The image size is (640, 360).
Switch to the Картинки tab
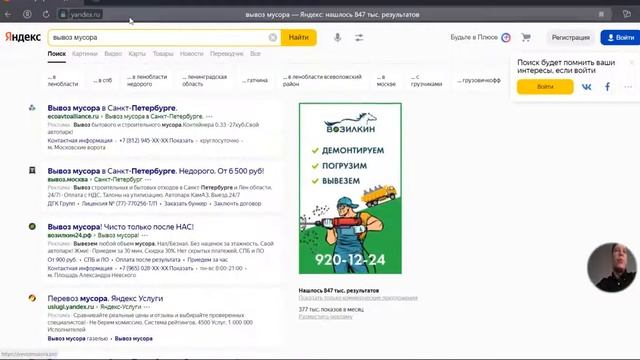pos(84,54)
